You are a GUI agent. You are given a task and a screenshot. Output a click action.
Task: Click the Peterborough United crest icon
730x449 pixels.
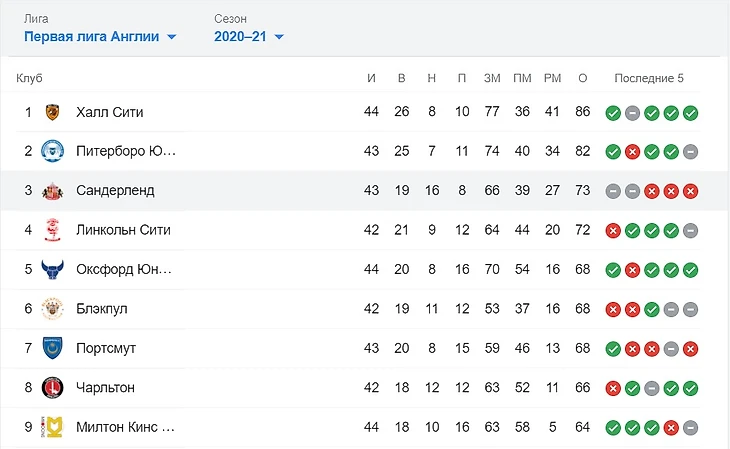[x=53, y=151]
